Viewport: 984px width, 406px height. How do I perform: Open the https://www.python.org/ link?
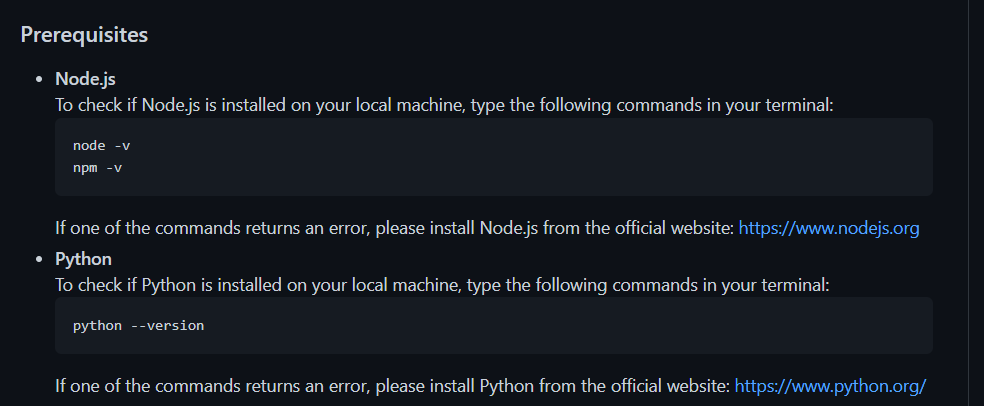(x=830, y=385)
